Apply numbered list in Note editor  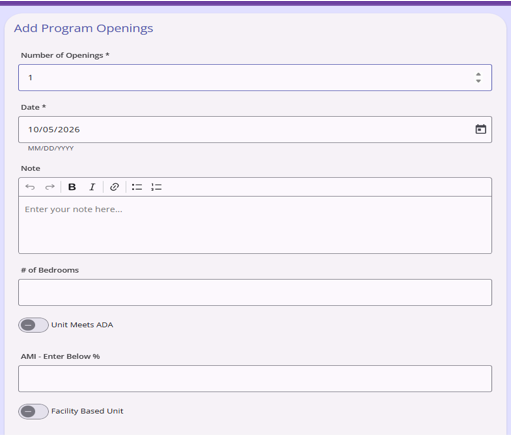[x=156, y=187]
